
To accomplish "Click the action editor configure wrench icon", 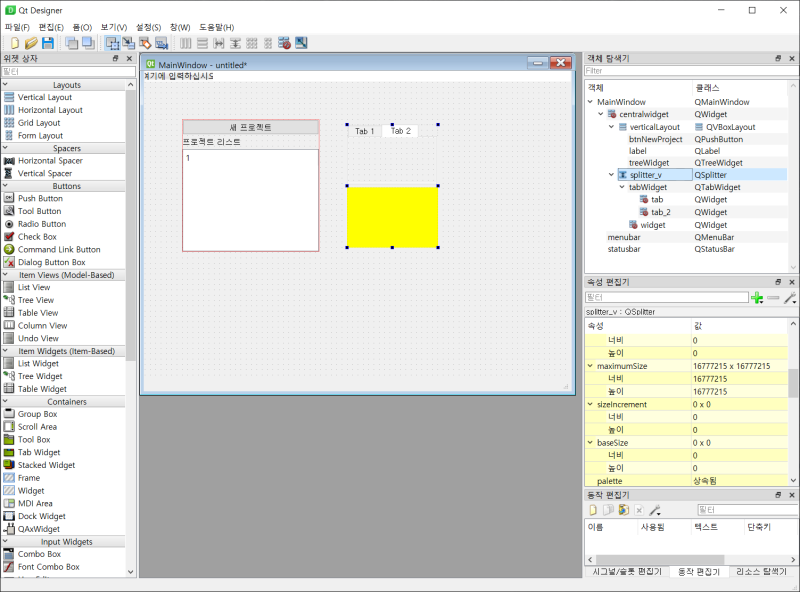I will pos(655,510).
